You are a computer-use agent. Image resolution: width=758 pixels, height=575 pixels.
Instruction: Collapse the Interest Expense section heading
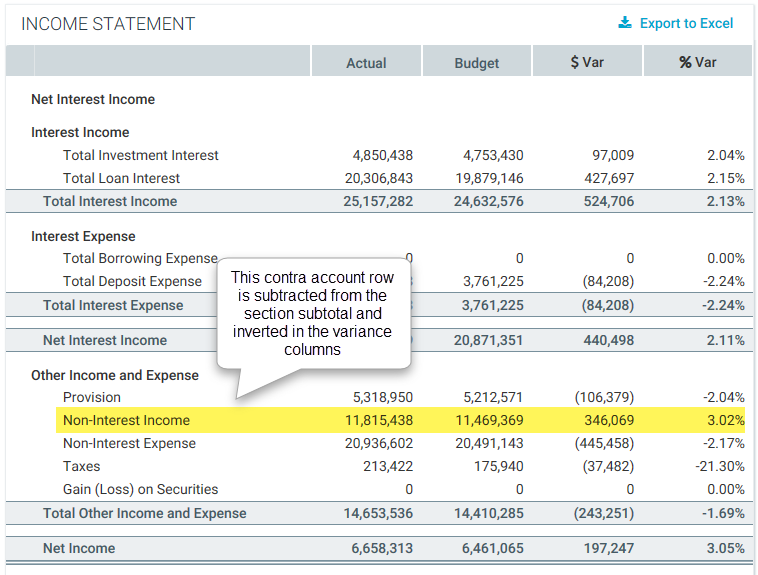[x=83, y=236]
